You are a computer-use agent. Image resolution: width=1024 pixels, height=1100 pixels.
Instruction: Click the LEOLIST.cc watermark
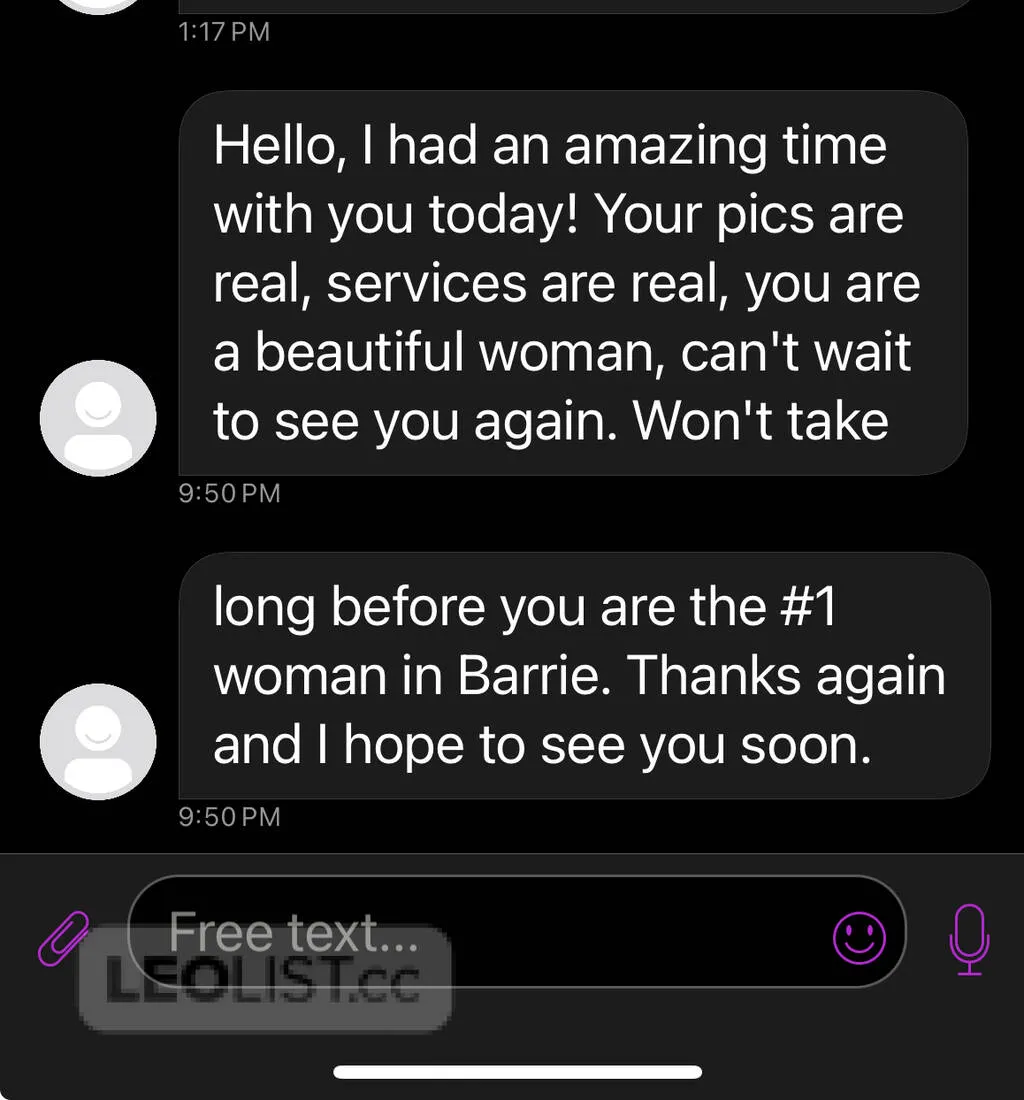(x=265, y=979)
